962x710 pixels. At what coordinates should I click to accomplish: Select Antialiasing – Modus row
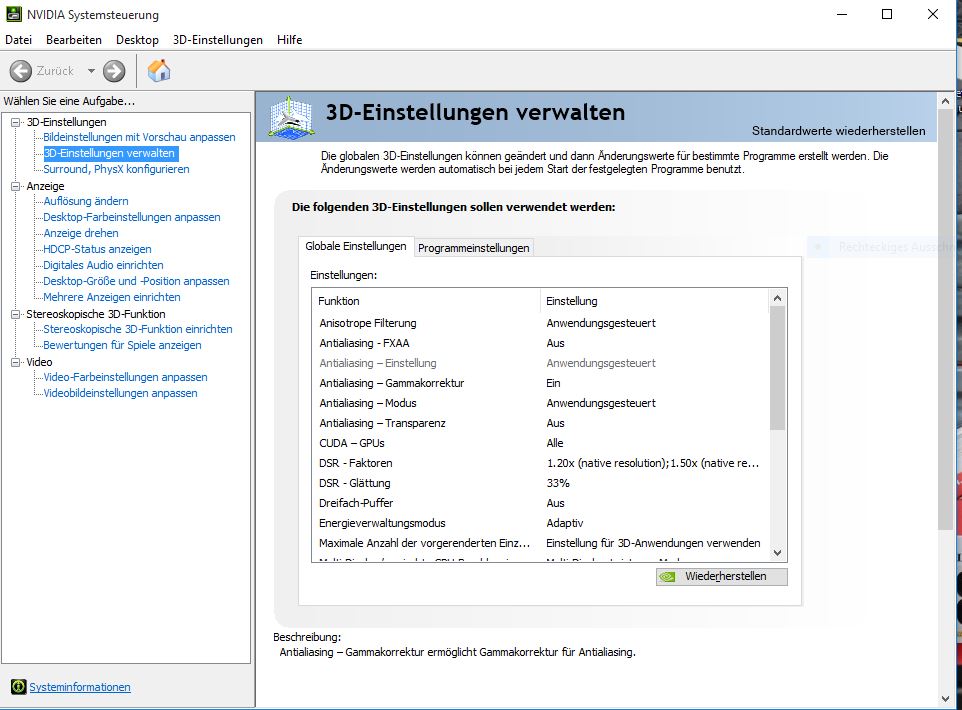pyautogui.click(x=540, y=403)
